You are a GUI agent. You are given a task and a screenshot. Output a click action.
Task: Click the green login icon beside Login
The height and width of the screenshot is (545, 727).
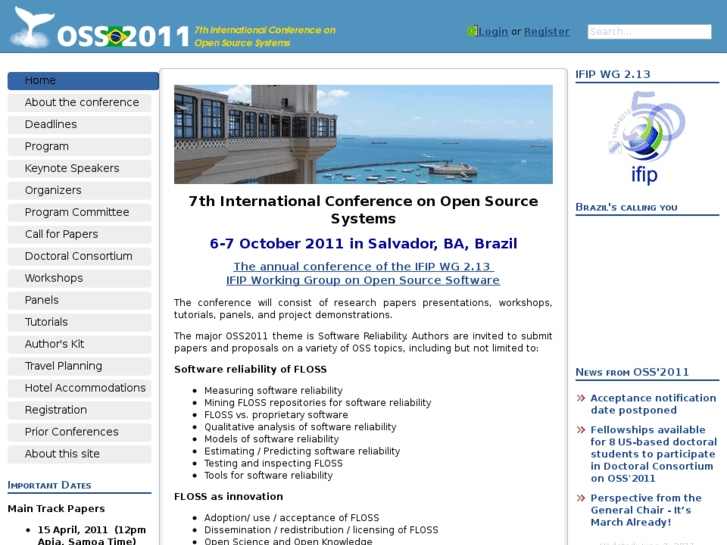click(x=472, y=31)
